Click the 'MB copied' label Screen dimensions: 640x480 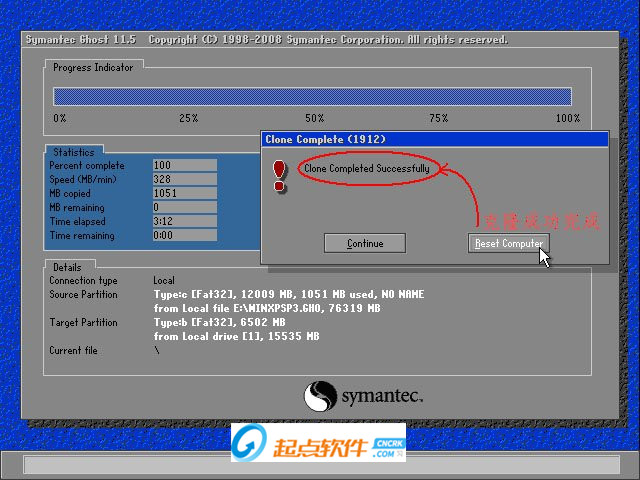point(70,193)
